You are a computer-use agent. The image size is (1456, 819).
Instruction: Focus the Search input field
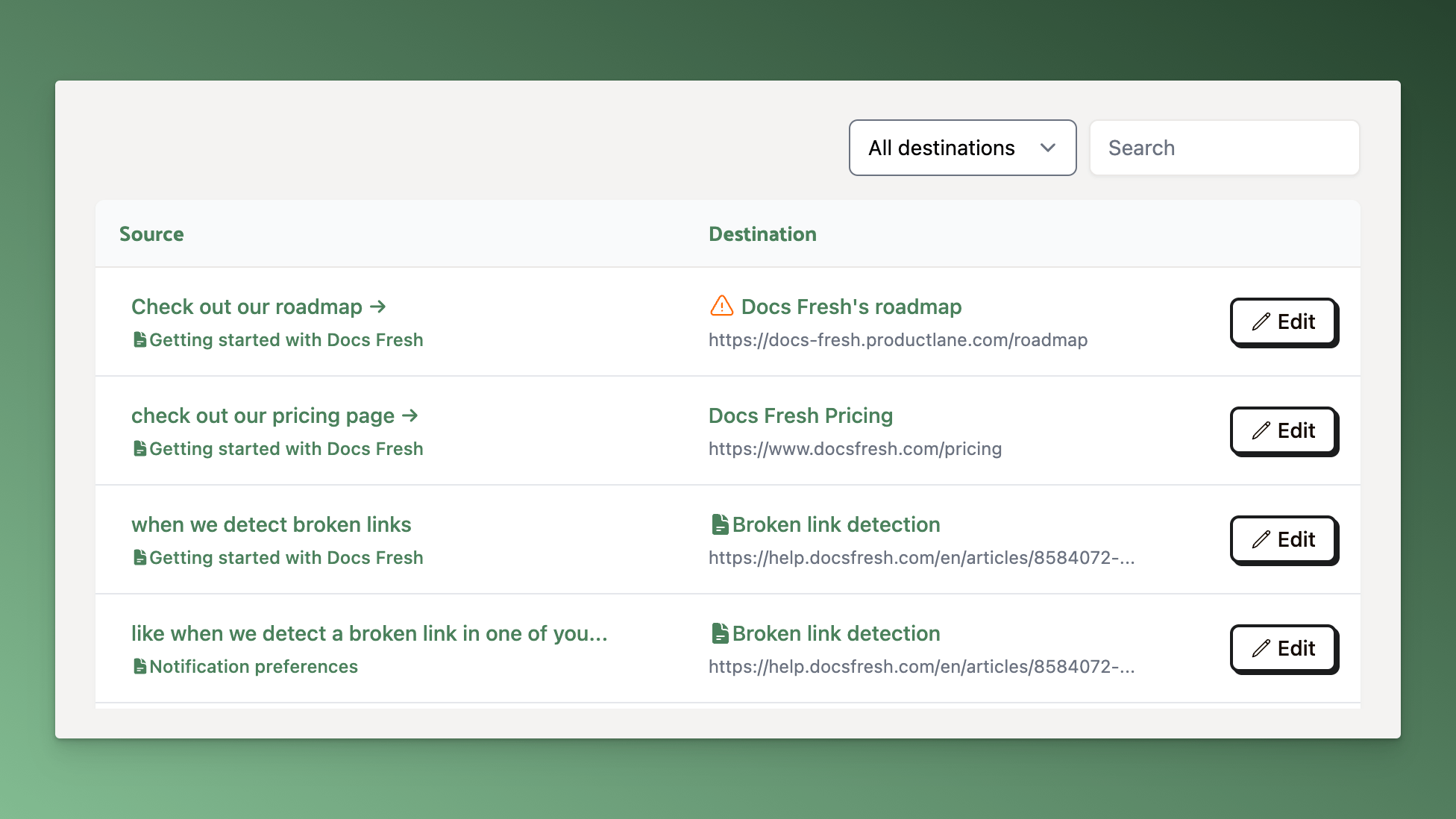(x=1224, y=148)
